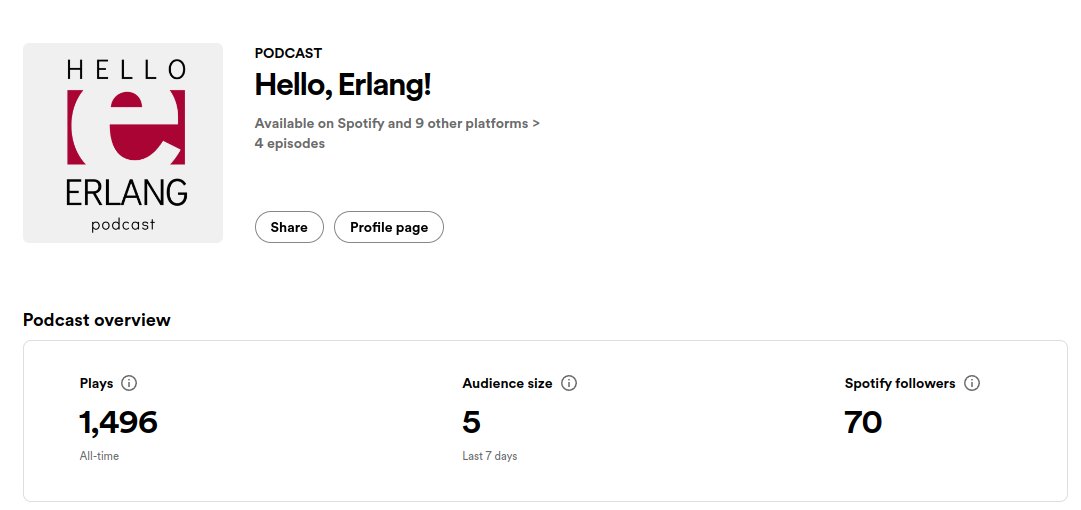The image size is (1081, 510).
Task: Select the audience size value 5
Action: [x=472, y=422]
